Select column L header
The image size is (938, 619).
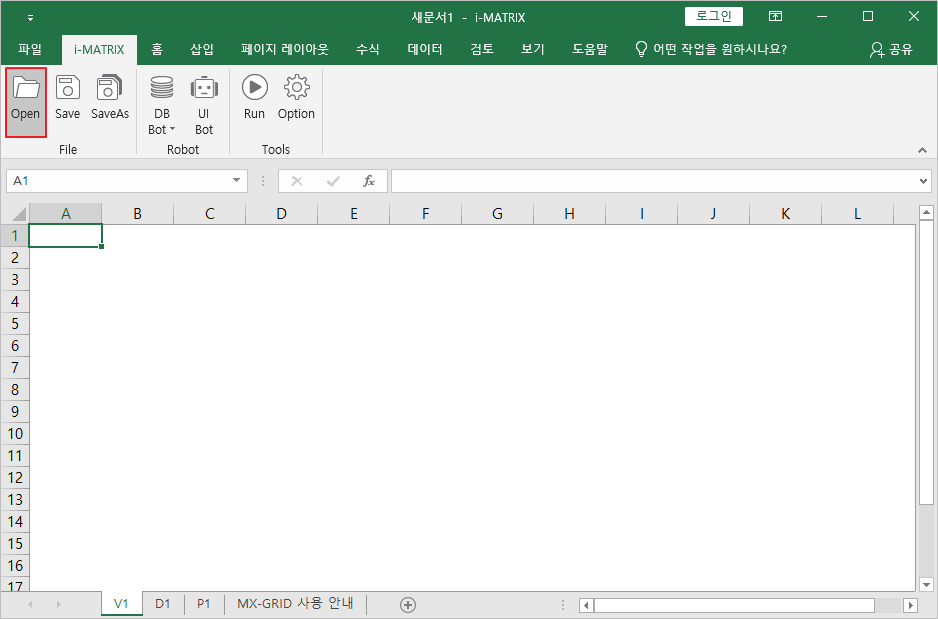pyautogui.click(x=858, y=214)
